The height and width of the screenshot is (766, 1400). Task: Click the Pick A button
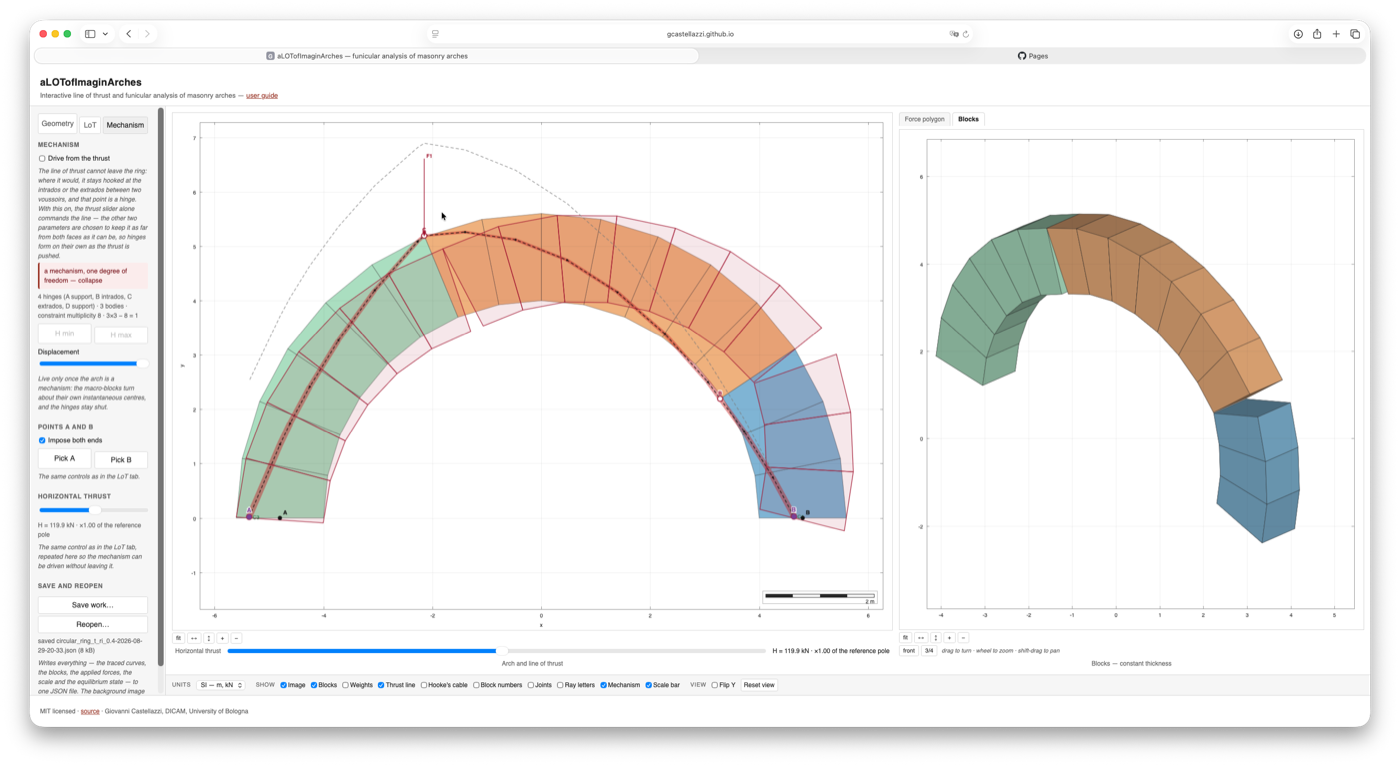tap(65, 459)
